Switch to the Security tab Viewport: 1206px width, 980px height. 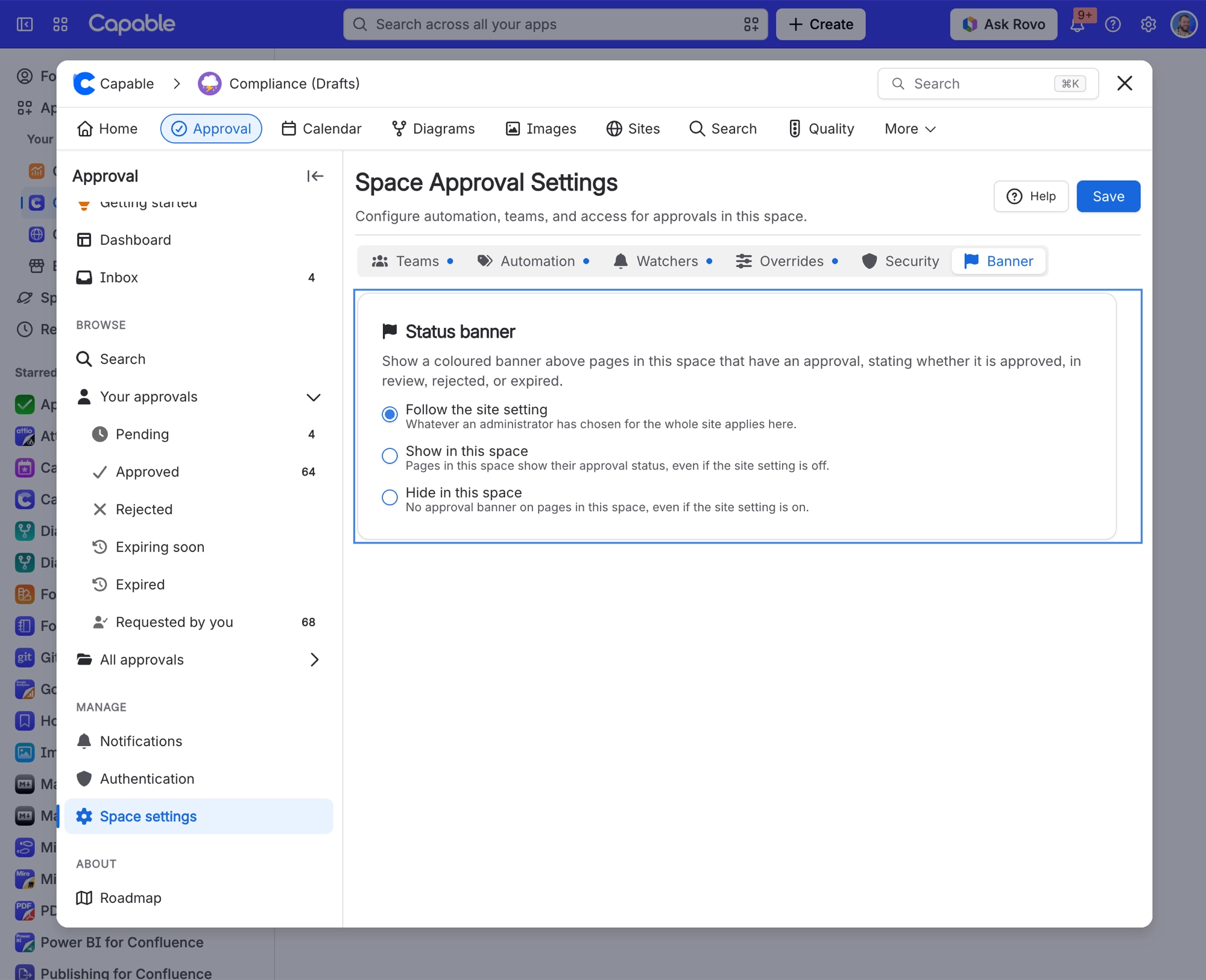click(900, 262)
